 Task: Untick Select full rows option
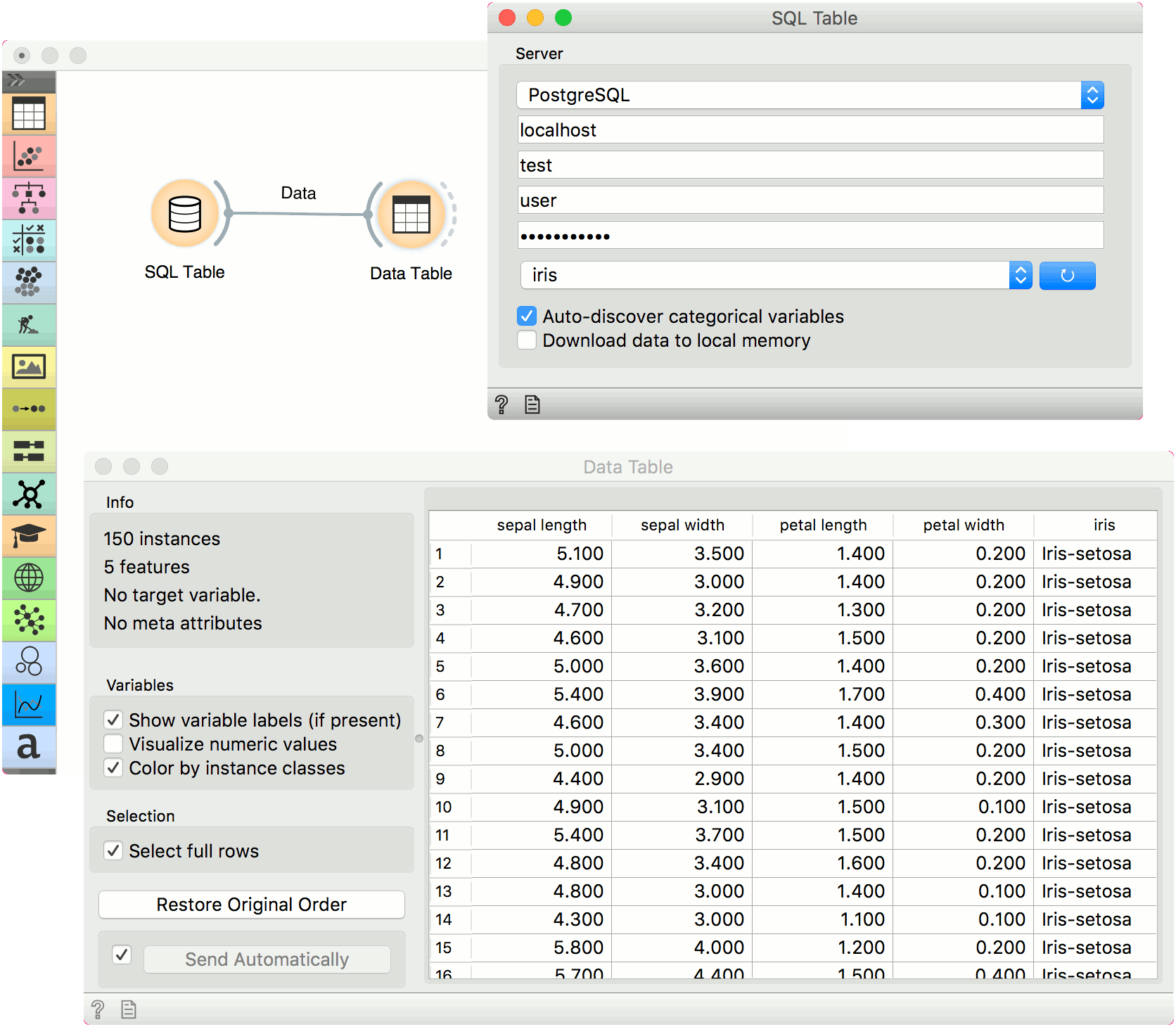tap(113, 850)
